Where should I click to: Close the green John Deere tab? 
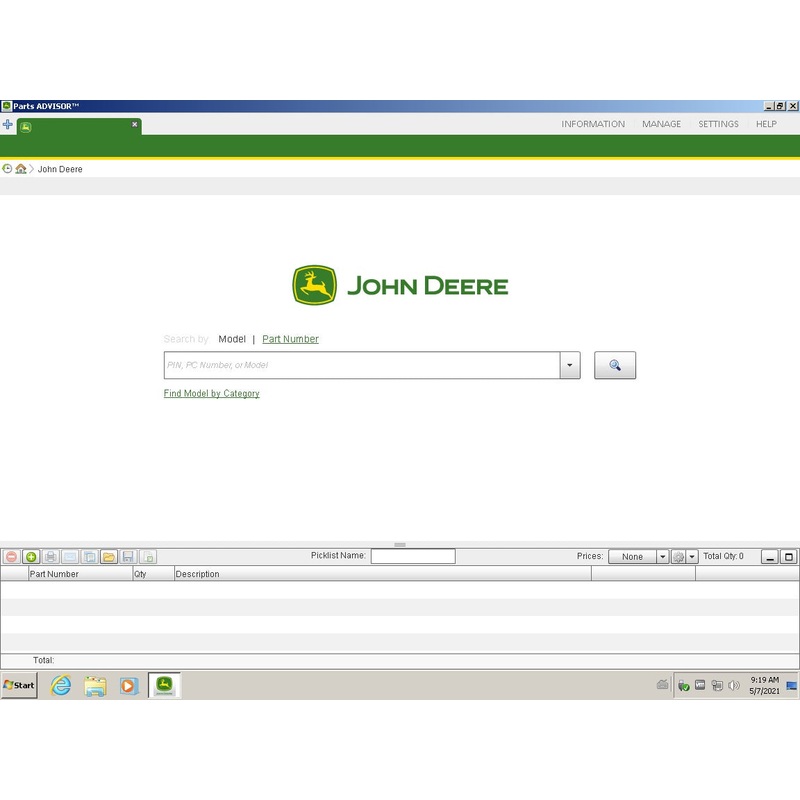(135, 124)
